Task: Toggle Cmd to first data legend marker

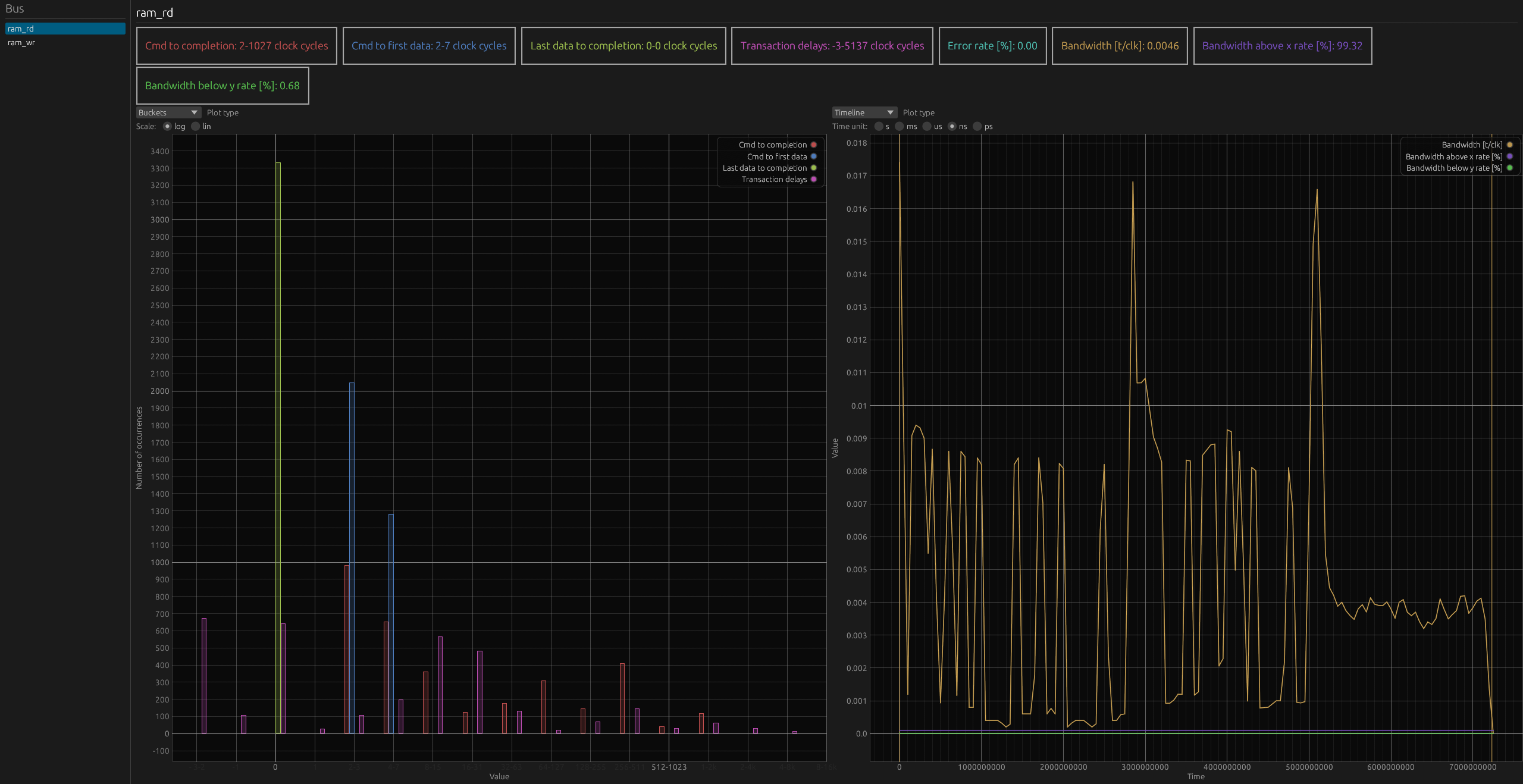Action: pyautogui.click(x=813, y=156)
